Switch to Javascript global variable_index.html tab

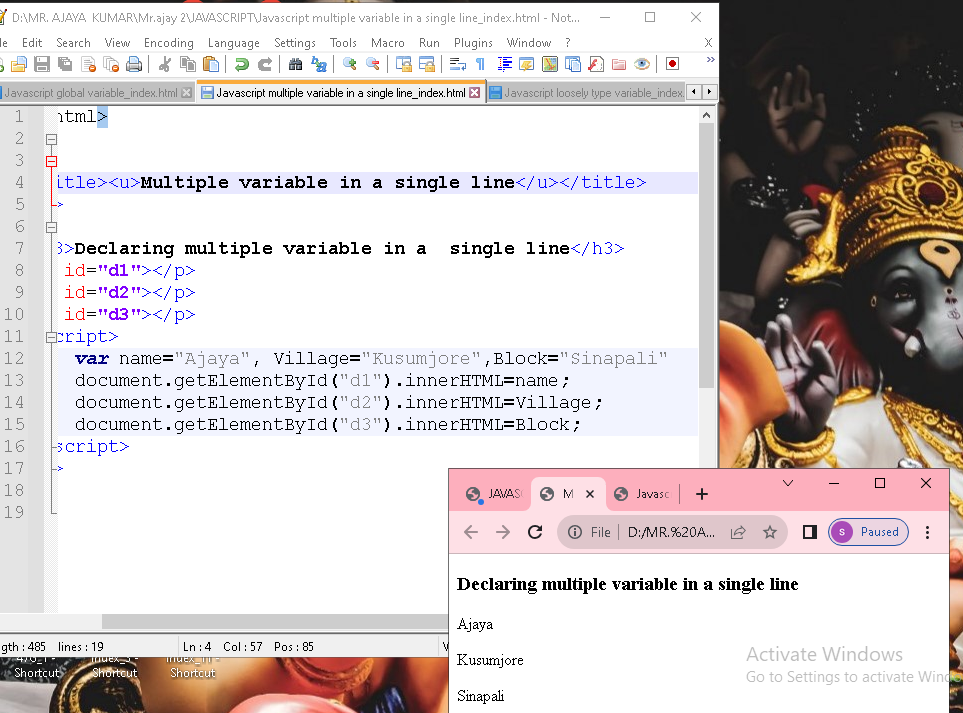tap(90, 93)
